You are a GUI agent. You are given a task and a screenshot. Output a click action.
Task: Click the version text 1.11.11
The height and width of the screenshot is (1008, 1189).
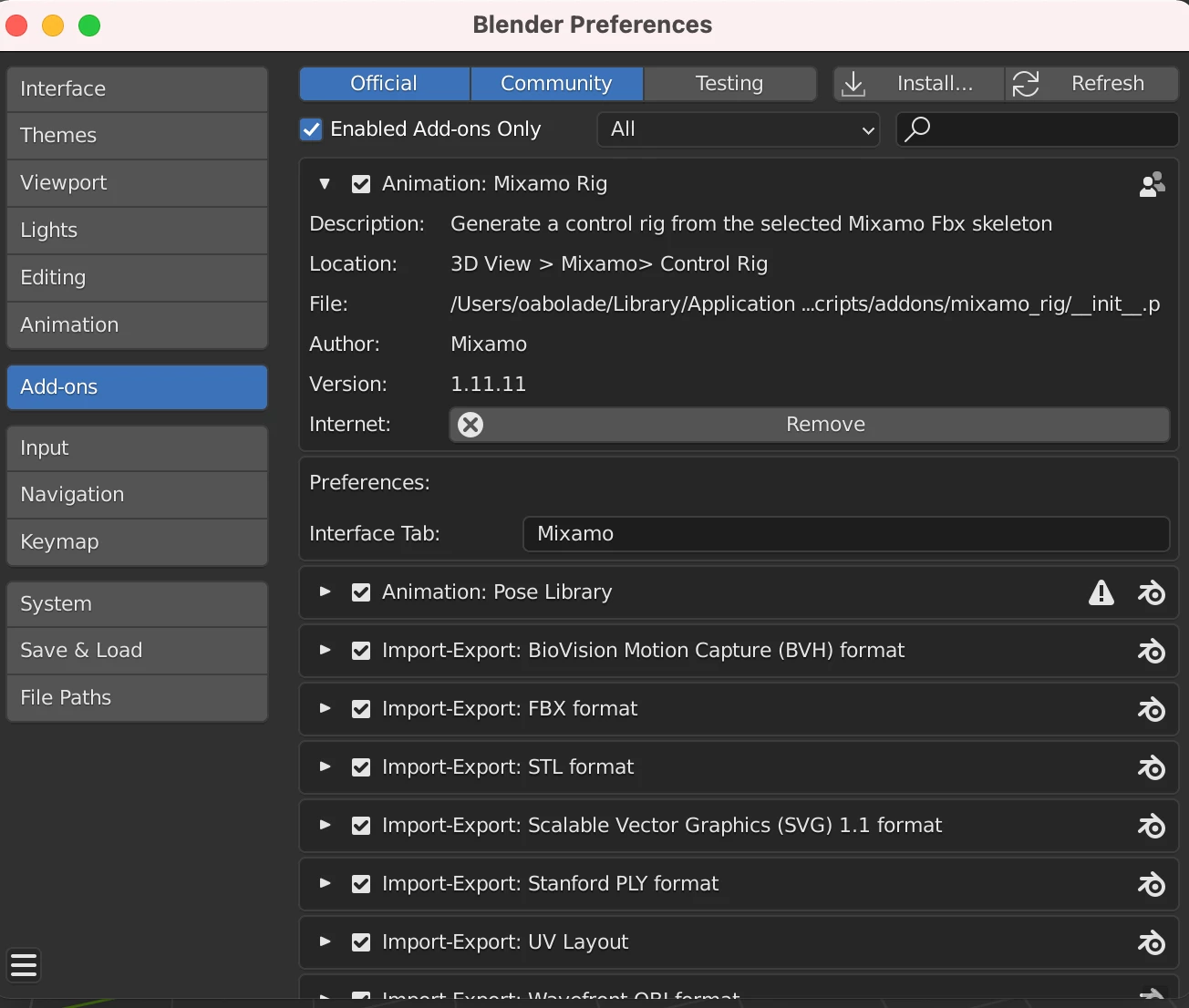[489, 385]
